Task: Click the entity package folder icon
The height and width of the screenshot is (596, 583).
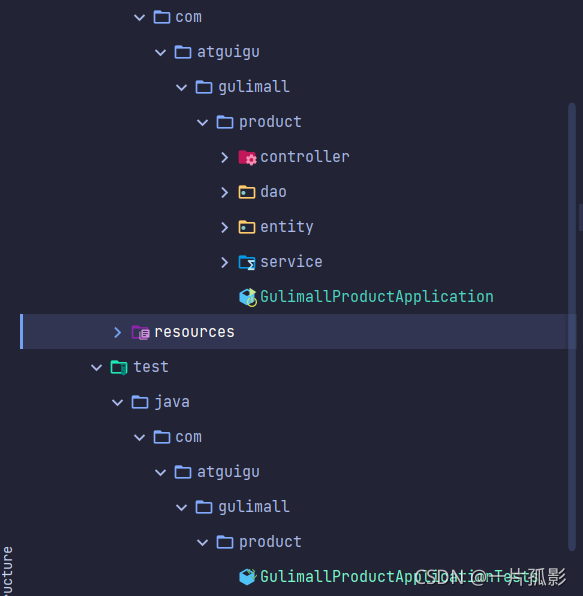Action: pos(247,227)
